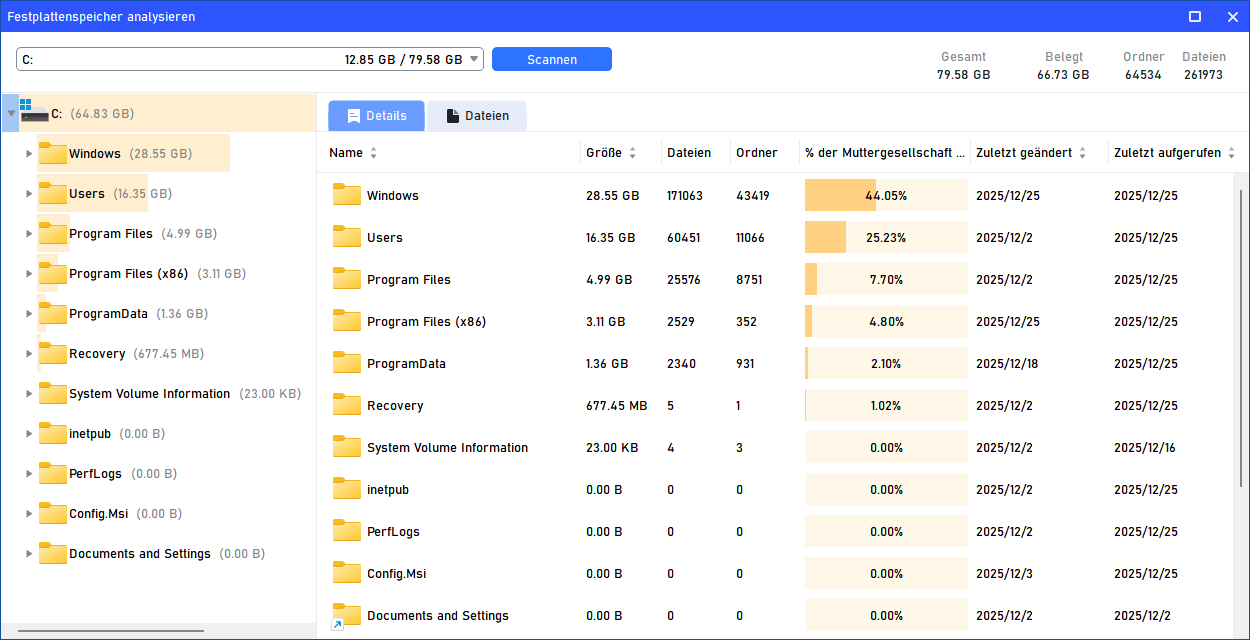Click the Windows folder icon in the tree
Screen dimensions: 1250x640
point(52,153)
